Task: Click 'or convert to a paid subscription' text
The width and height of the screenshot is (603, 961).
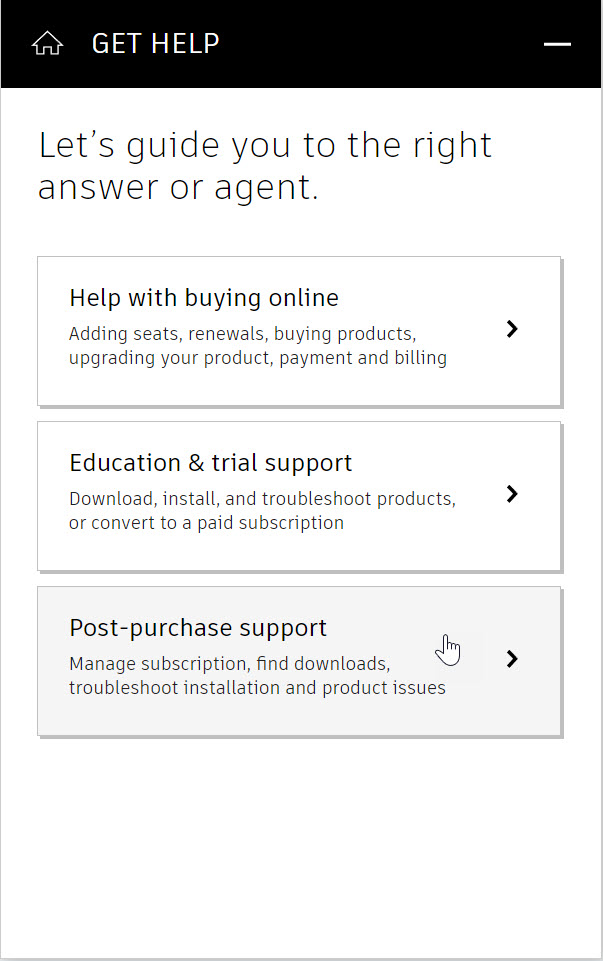Action: click(x=206, y=523)
